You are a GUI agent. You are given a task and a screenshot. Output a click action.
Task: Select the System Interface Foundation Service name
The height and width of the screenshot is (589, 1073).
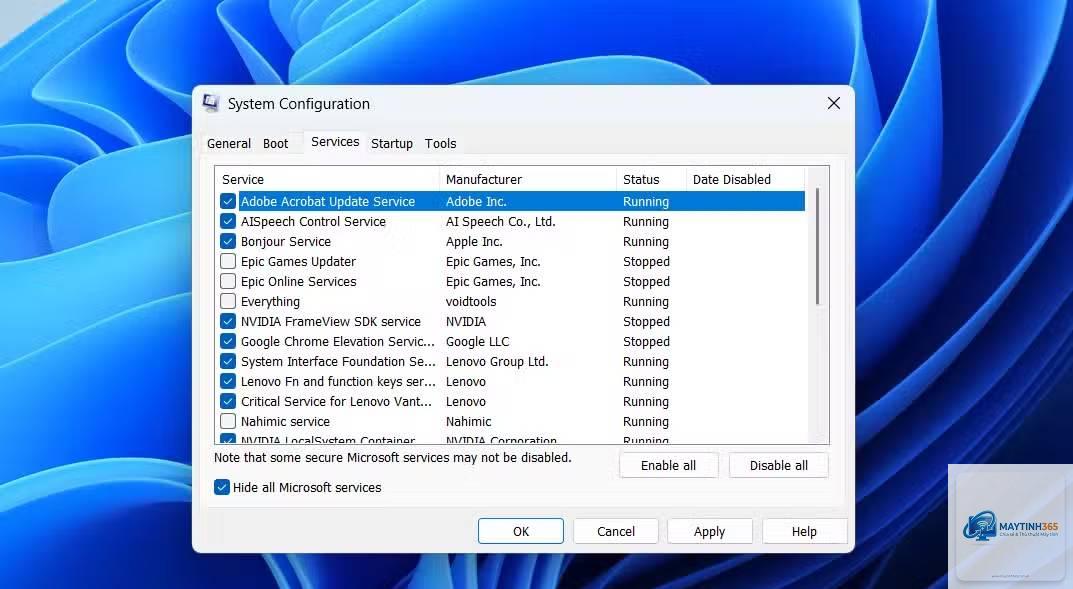click(338, 361)
